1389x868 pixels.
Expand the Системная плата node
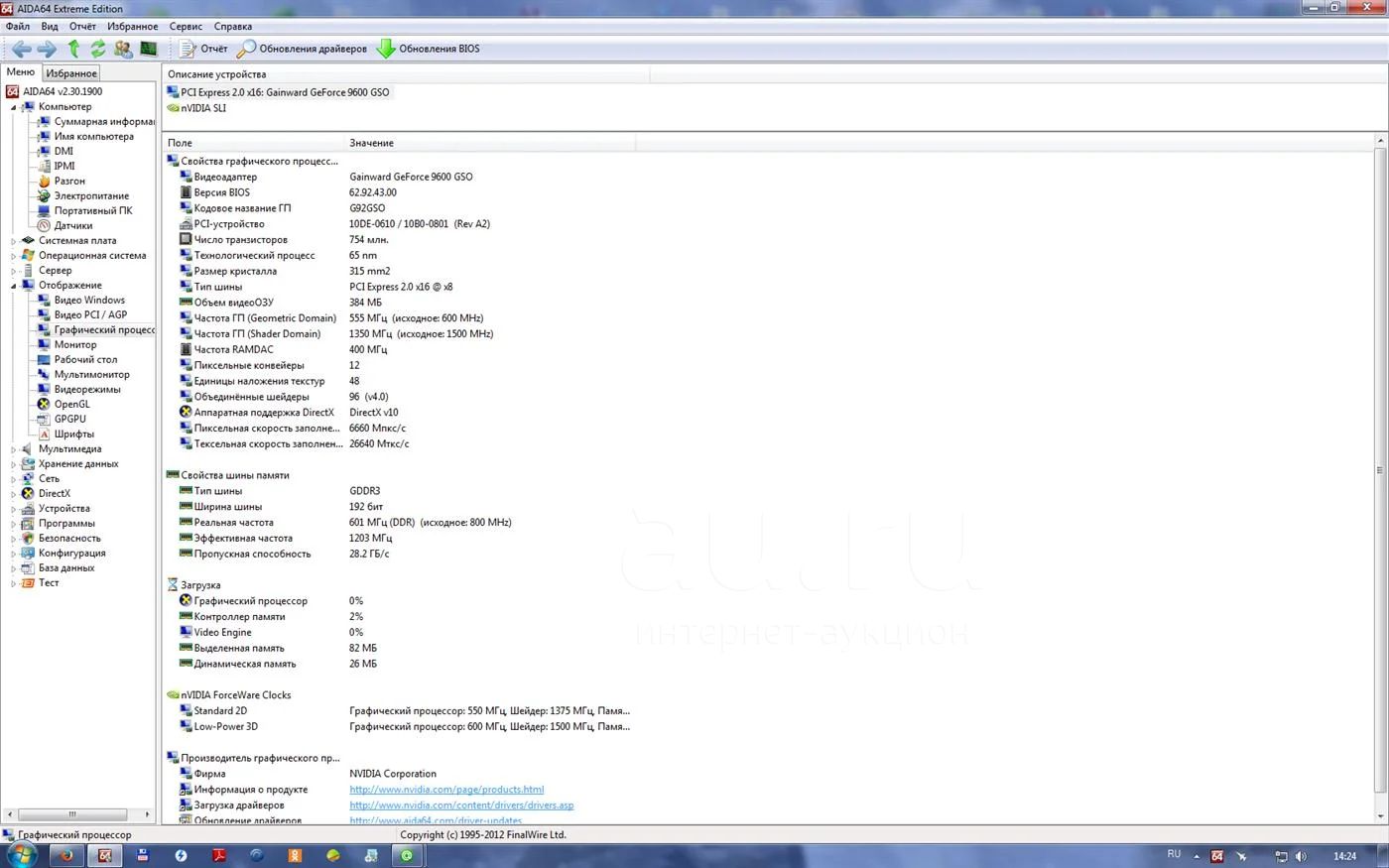(14, 241)
